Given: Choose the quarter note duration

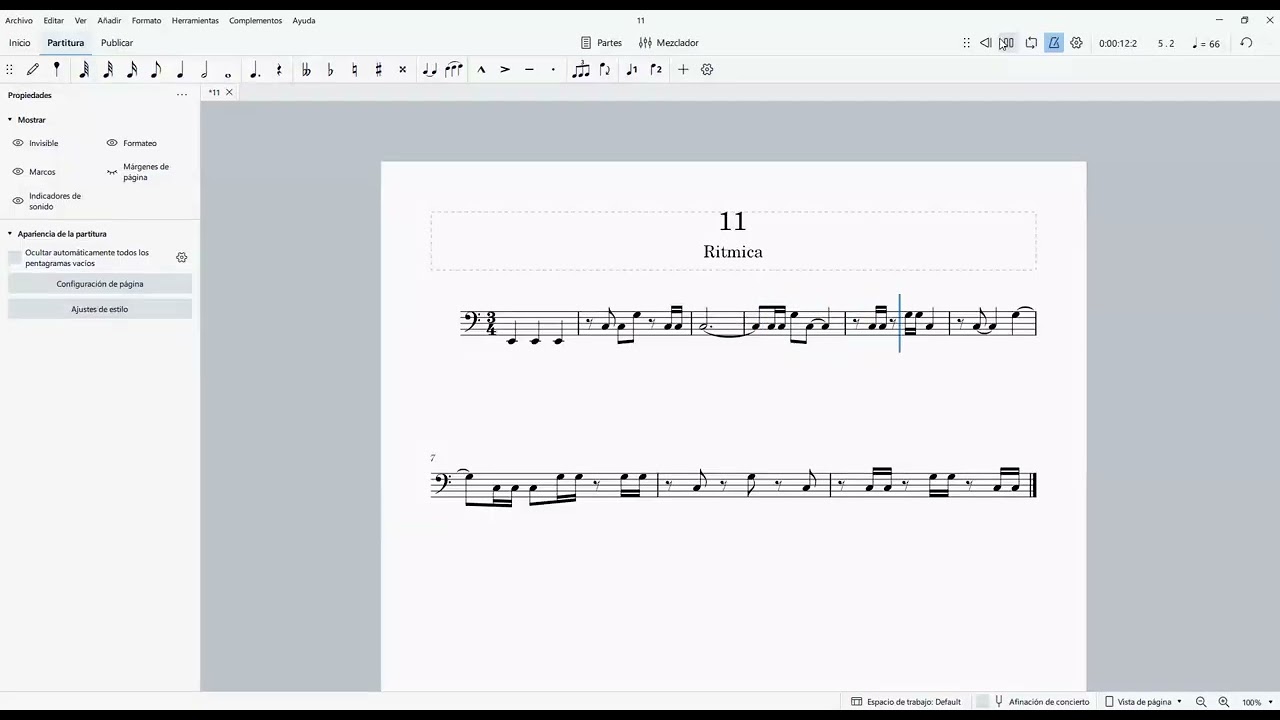Looking at the screenshot, I should pyautogui.click(x=180, y=69).
